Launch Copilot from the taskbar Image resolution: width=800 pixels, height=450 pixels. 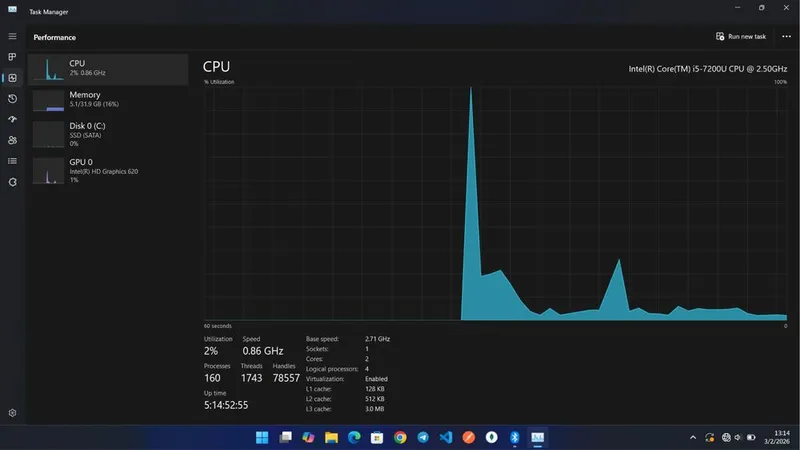click(x=308, y=437)
